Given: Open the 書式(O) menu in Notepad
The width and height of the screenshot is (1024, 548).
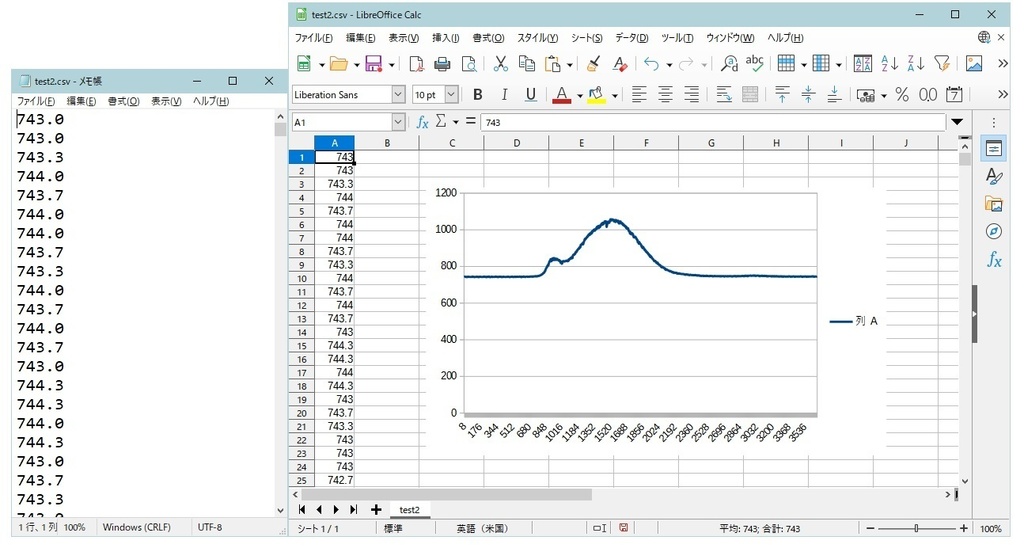Looking at the screenshot, I should coord(123,101).
